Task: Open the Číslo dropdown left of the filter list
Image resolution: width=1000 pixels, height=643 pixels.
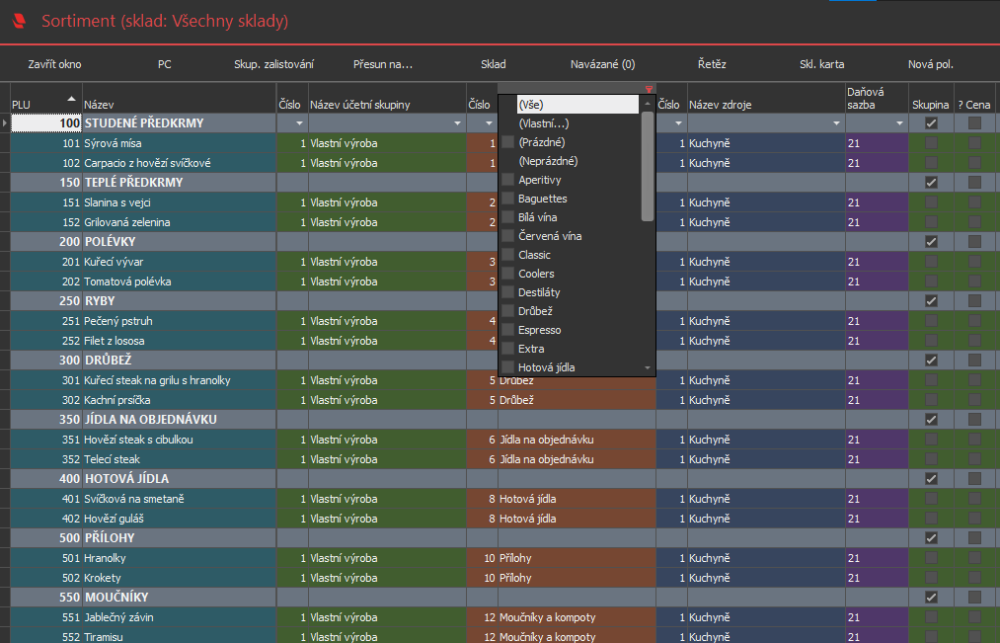Action: [489, 123]
